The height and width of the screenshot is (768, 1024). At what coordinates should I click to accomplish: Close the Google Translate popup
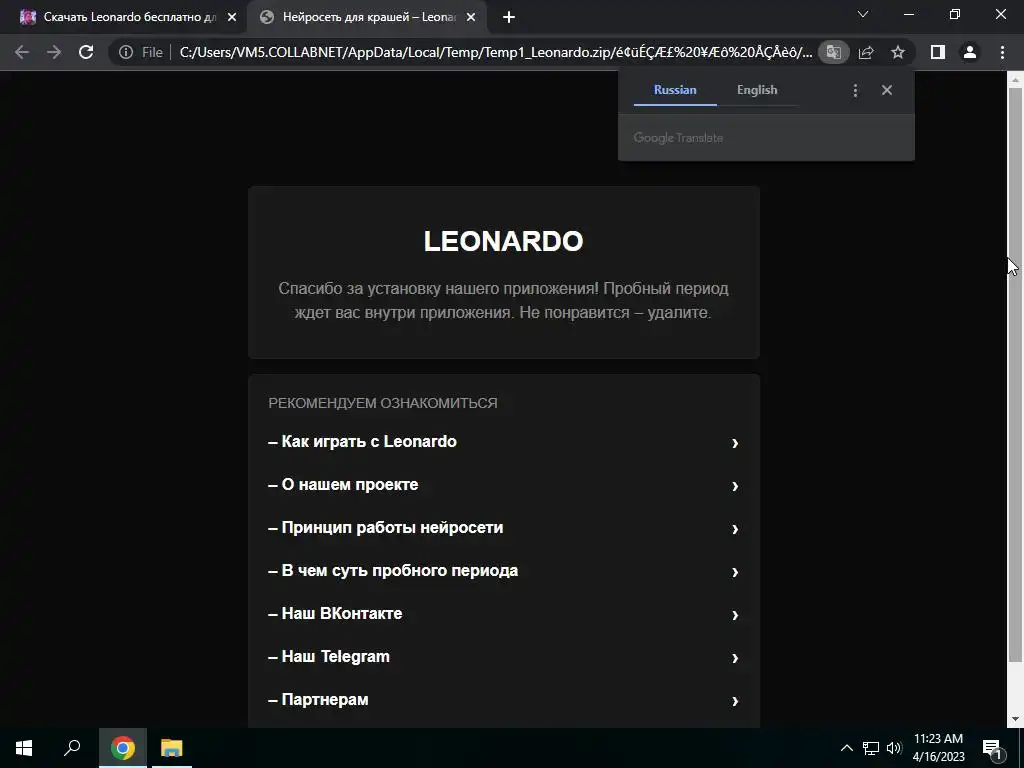click(887, 90)
